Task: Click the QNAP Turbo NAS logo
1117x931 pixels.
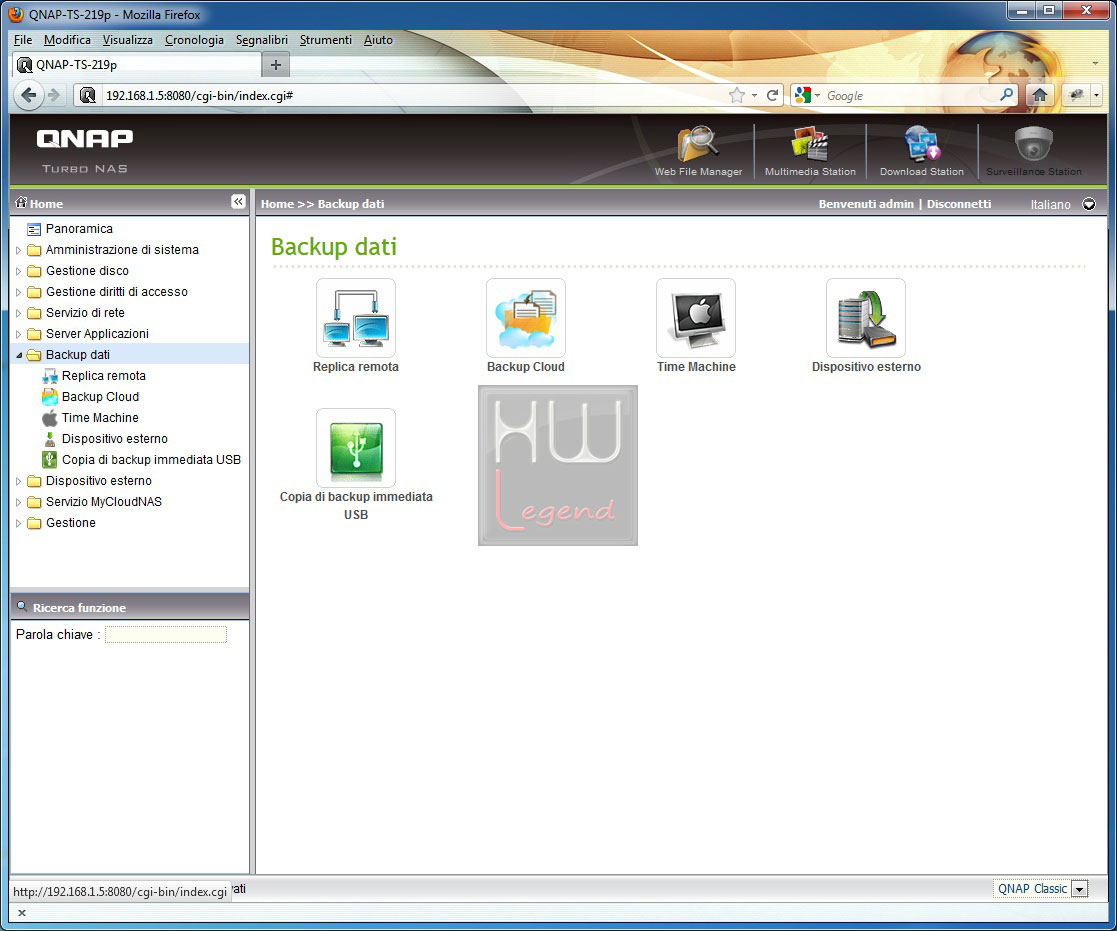Action: (85, 150)
